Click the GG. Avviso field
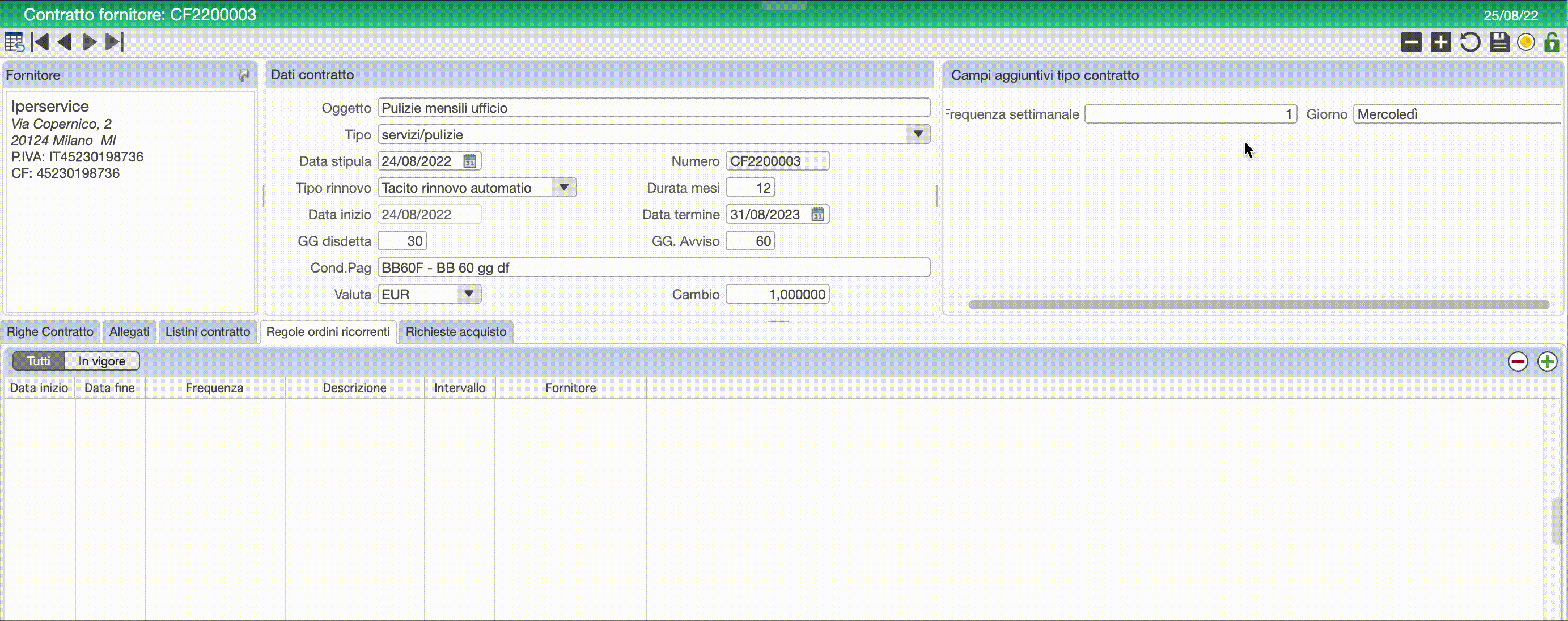 coord(750,241)
